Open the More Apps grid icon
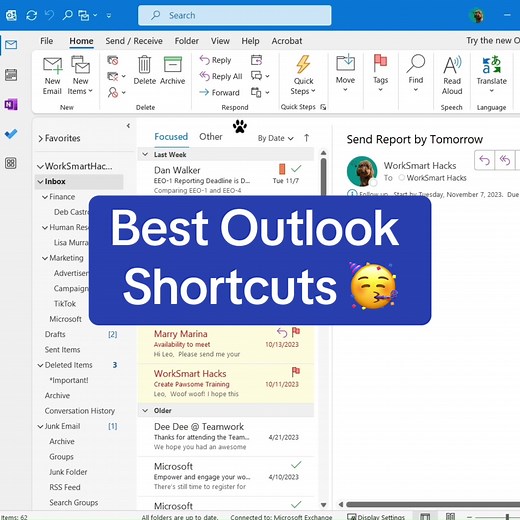520x520 pixels. point(11,163)
